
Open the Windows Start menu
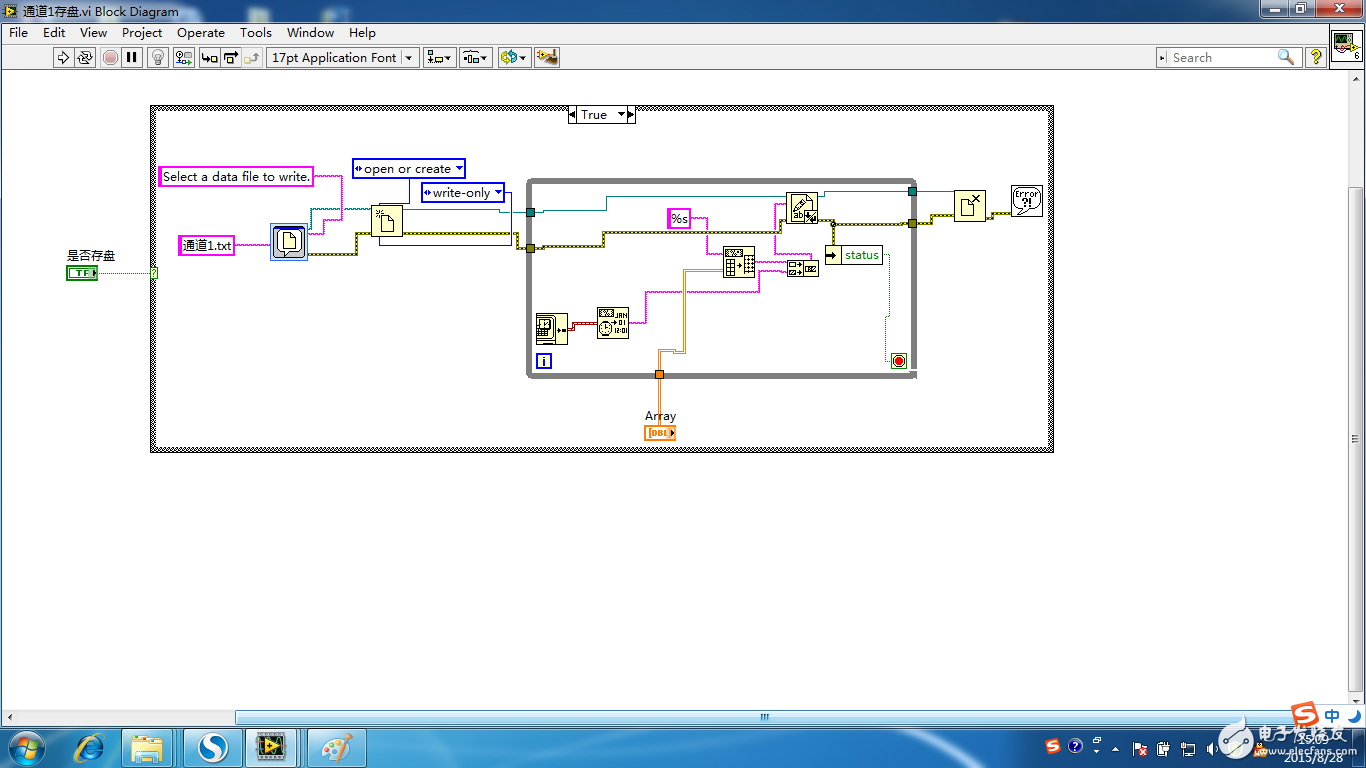point(24,747)
